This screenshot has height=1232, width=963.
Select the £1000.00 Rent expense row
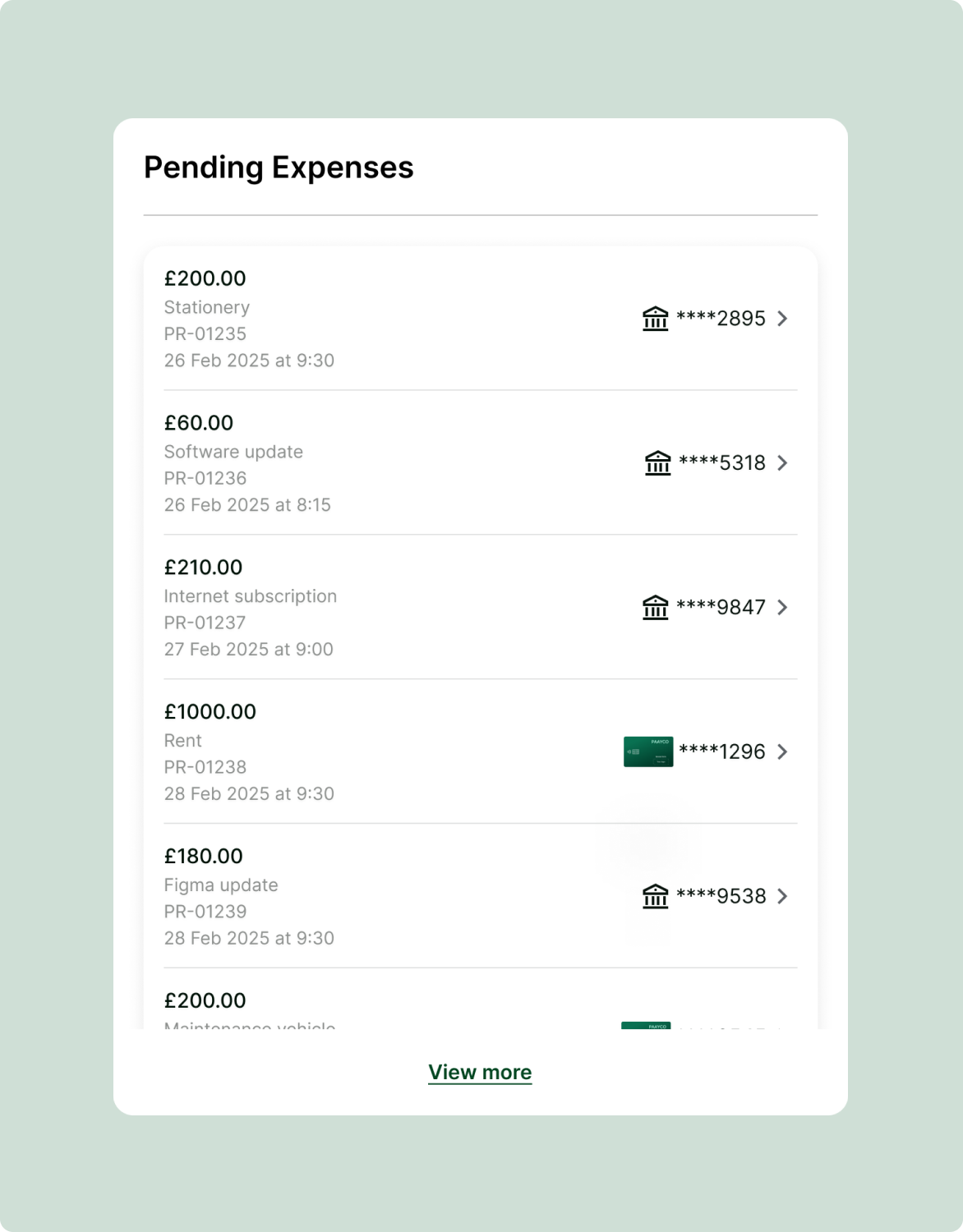[x=481, y=752]
